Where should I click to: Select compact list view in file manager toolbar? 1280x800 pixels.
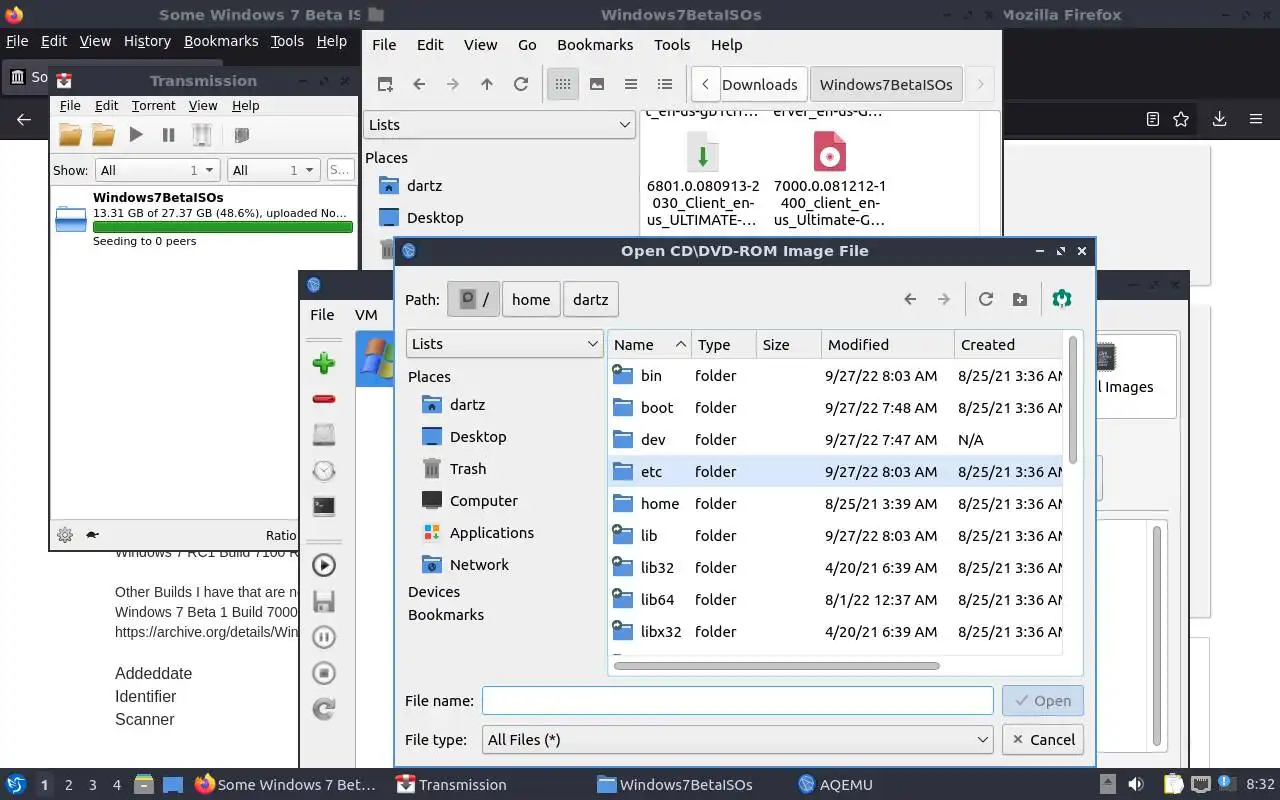tap(631, 84)
